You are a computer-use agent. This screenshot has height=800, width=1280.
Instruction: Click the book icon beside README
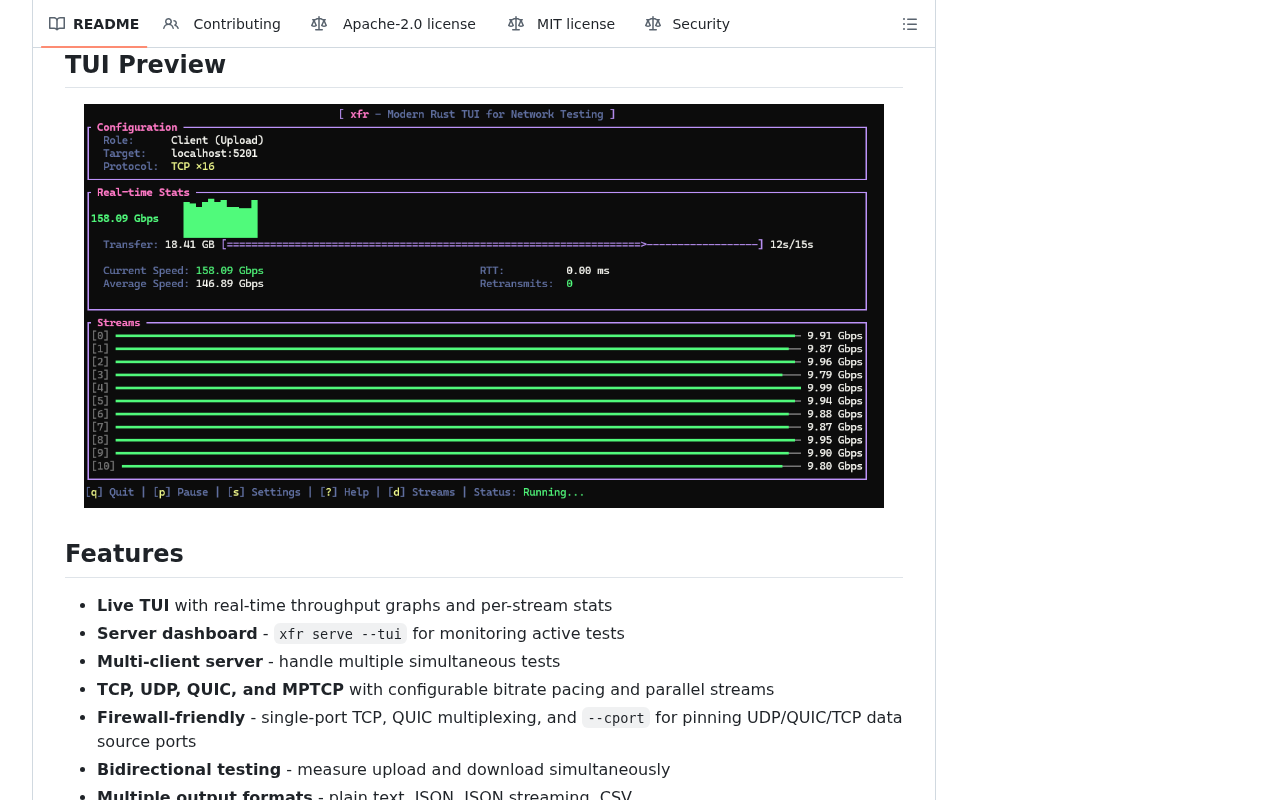57,24
